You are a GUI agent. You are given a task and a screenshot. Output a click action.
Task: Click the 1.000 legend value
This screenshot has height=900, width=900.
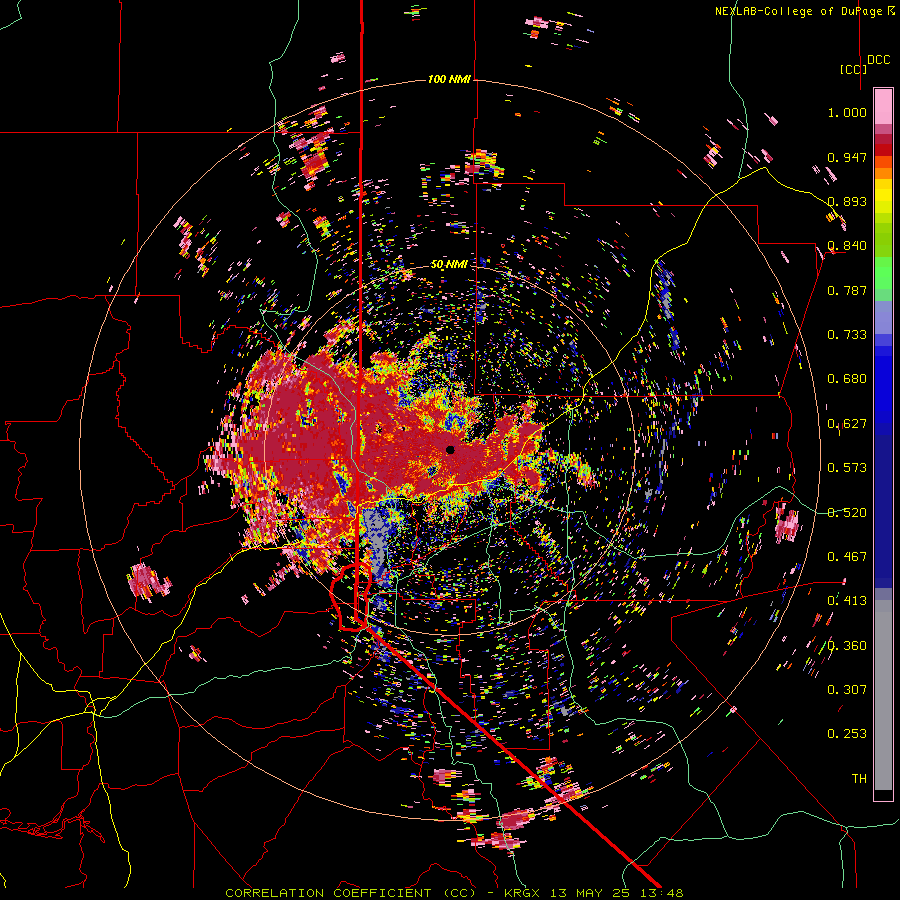point(847,112)
